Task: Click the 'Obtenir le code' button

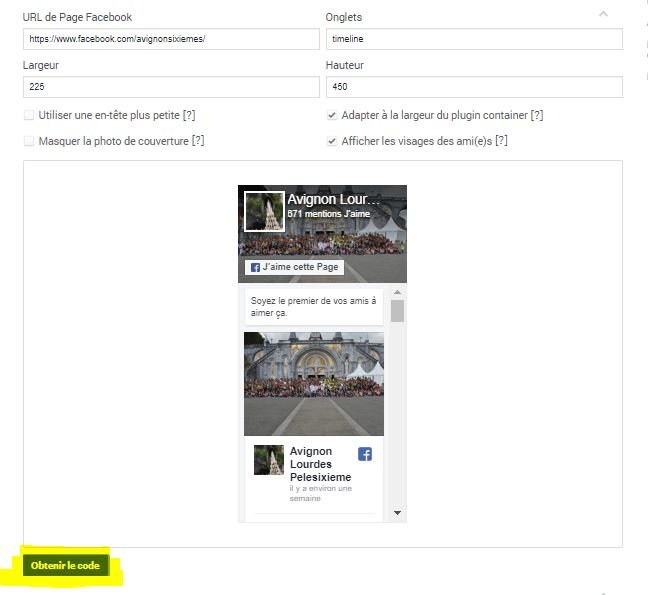Action: pos(65,565)
